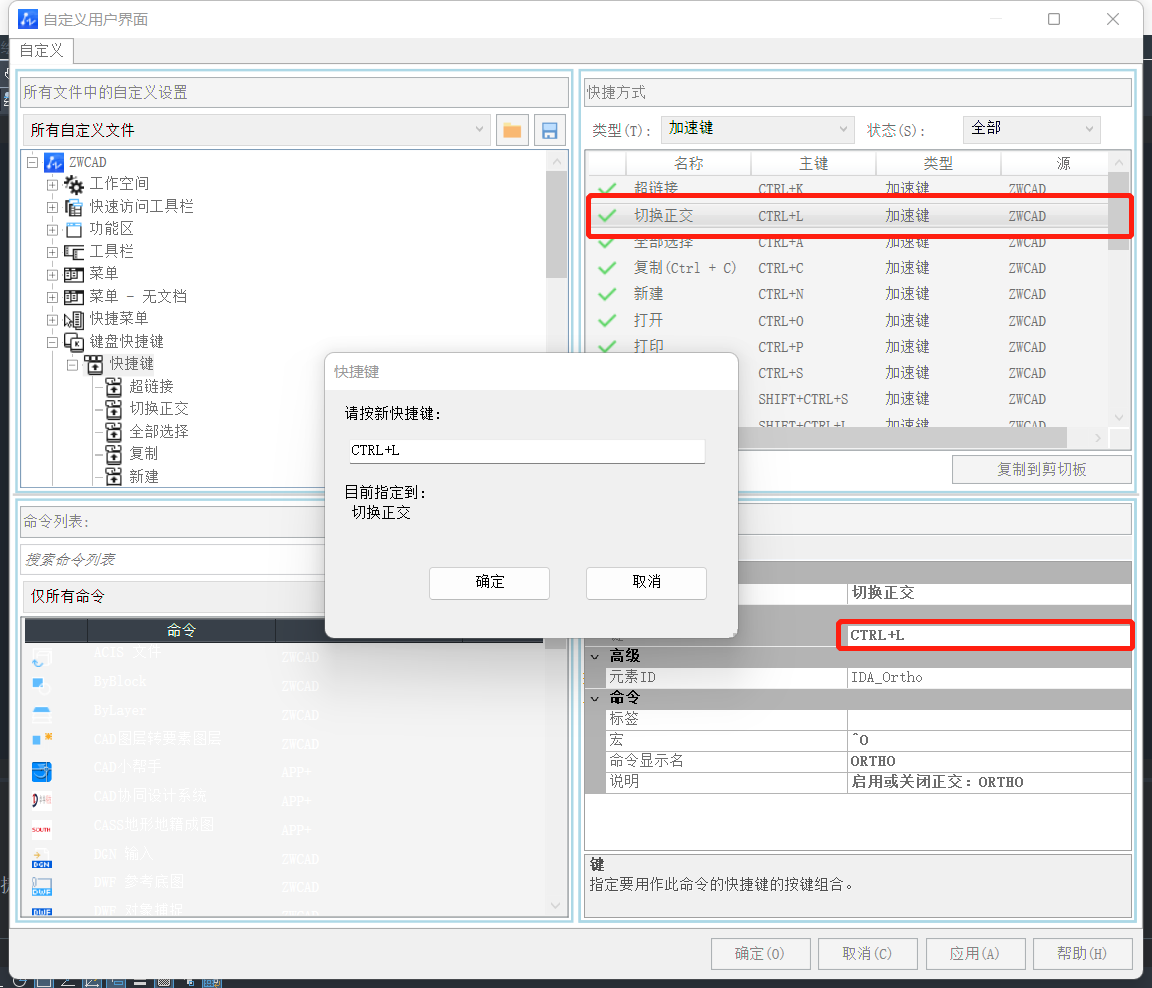Toggle green checkmark for 新建 row

pos(608,295)
